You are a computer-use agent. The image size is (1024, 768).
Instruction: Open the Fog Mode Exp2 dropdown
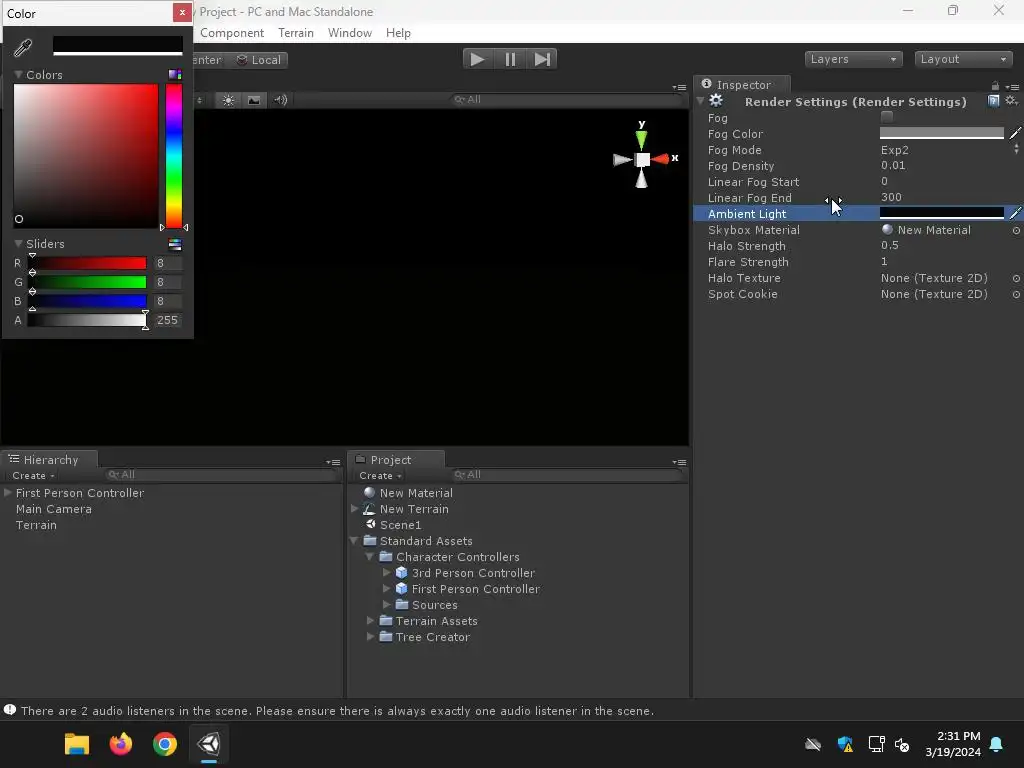click(x=949, y=150)
